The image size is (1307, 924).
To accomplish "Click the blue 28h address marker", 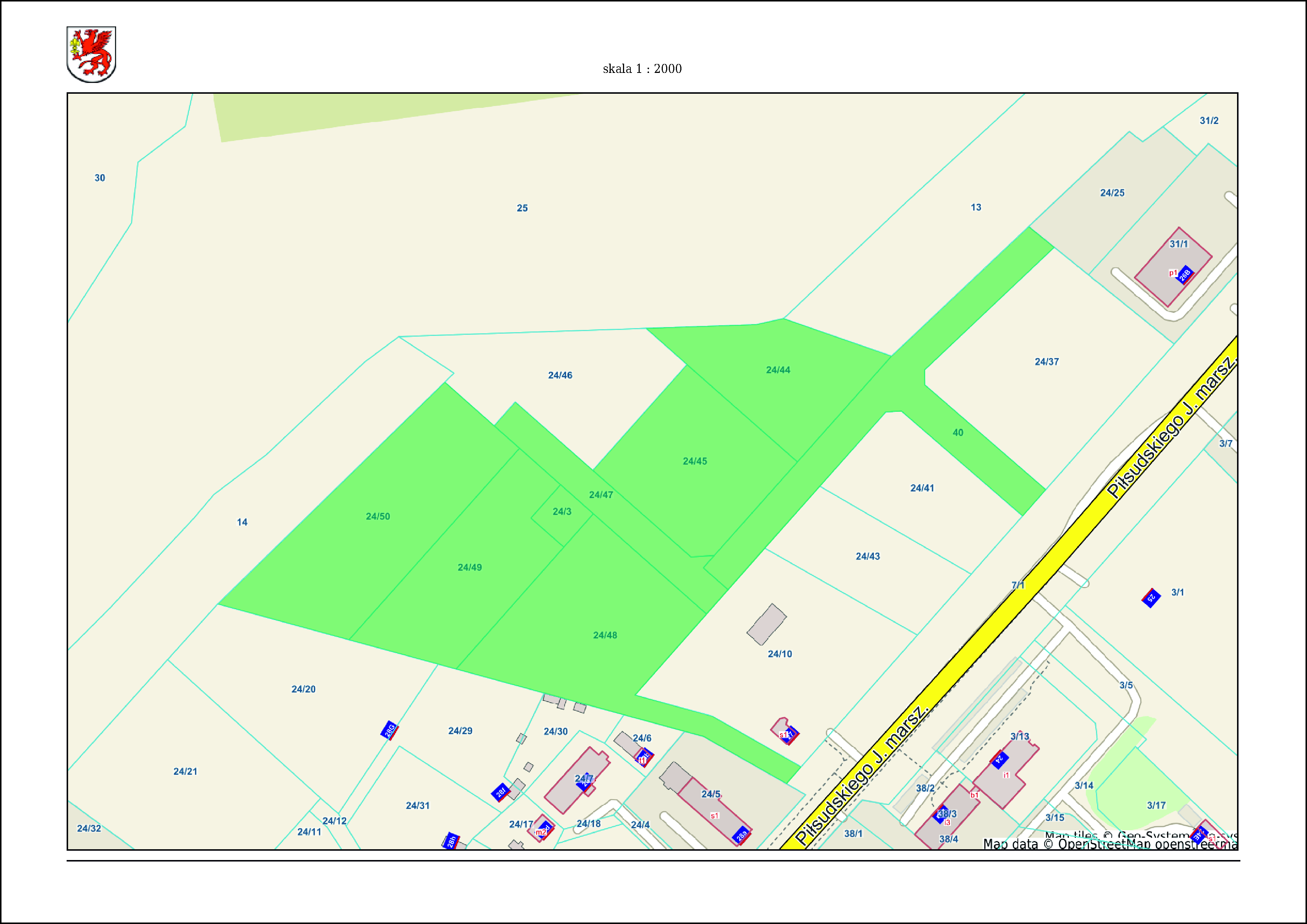I will (x=451, y=841).
